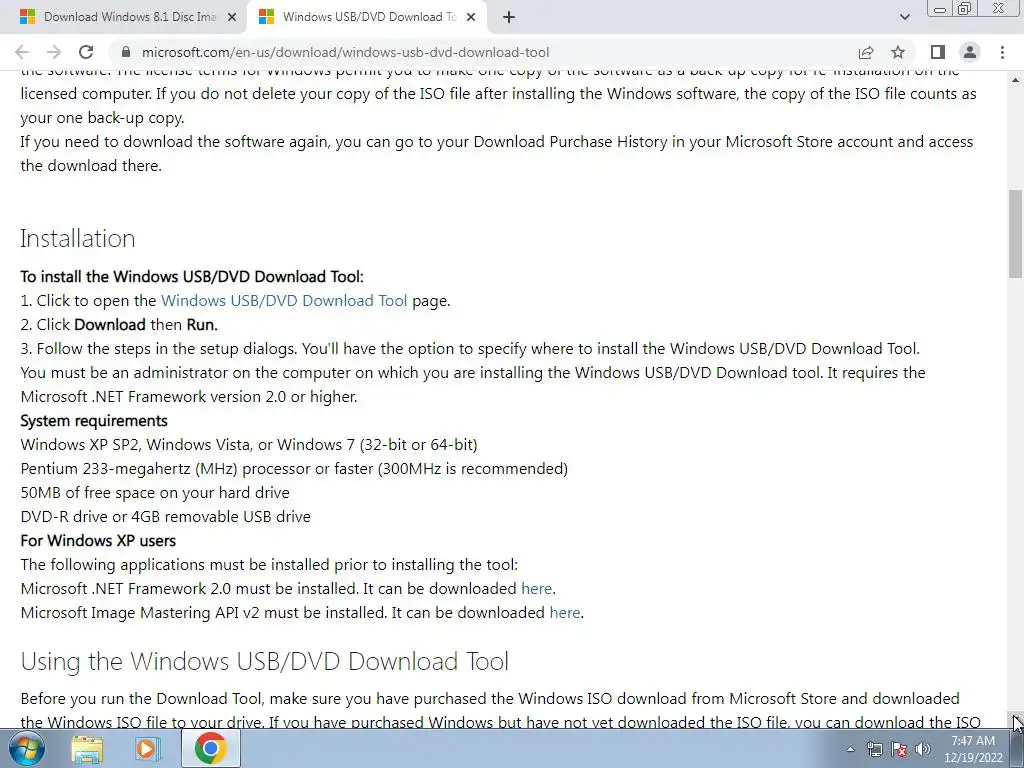The height and width of the screenshot is (768, 1024).
Task: View site security lock information
Action: [x=127, y=52]
